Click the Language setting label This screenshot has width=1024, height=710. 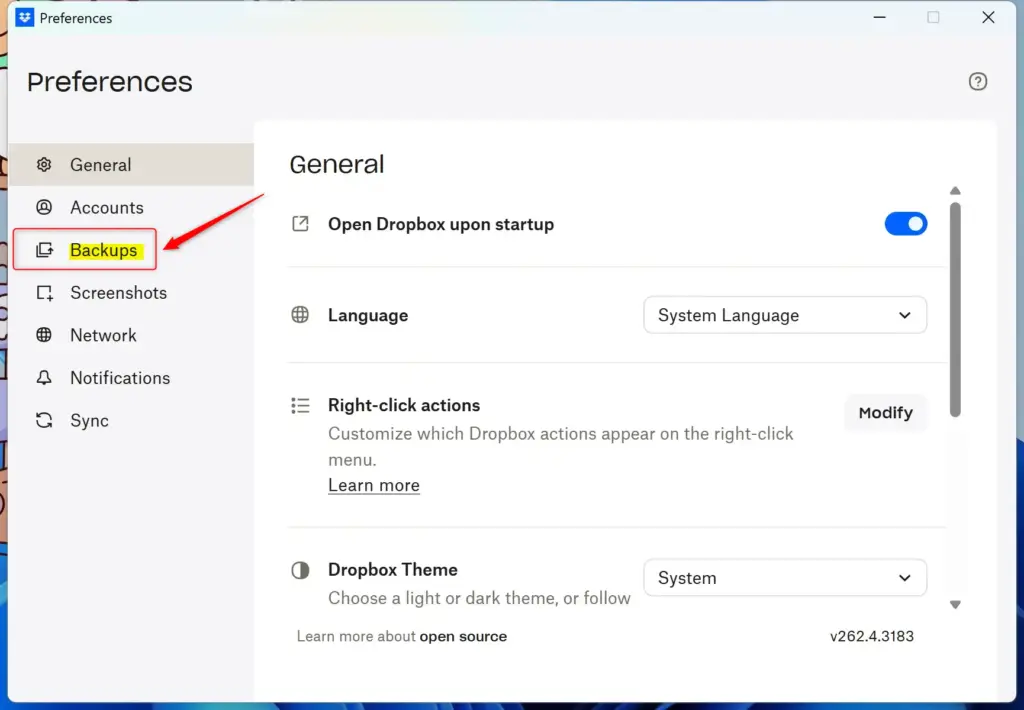click(368, 315)
